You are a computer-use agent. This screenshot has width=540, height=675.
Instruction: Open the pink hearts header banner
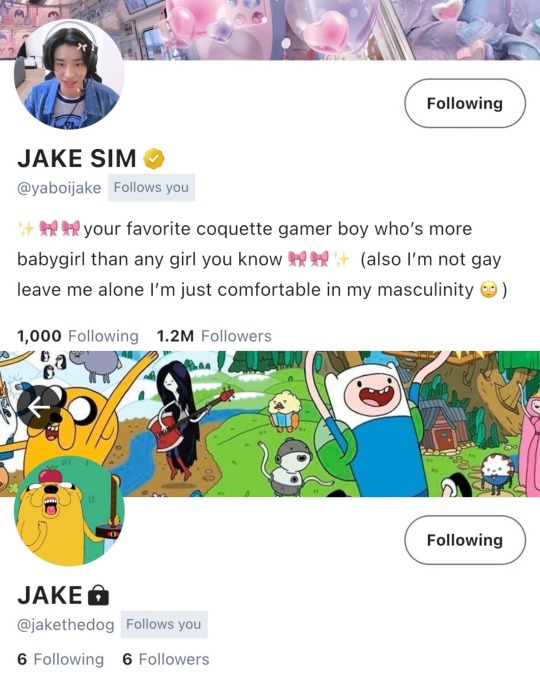point(270,30)
